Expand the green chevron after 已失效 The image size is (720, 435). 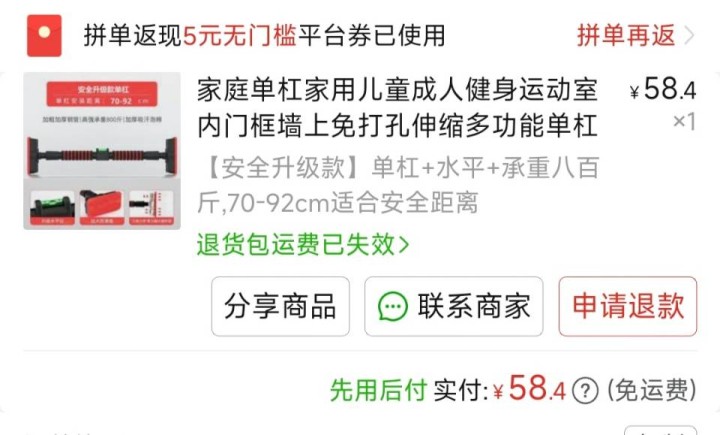pos(404,244)
